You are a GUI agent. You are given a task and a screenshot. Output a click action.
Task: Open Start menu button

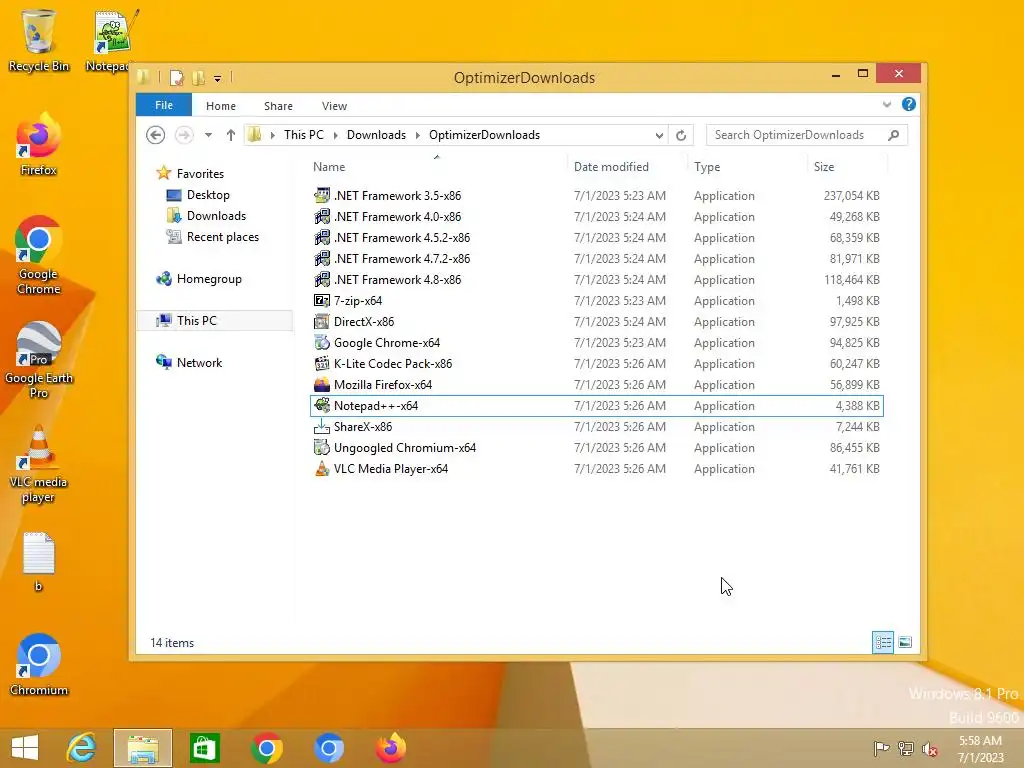[25, 748]
